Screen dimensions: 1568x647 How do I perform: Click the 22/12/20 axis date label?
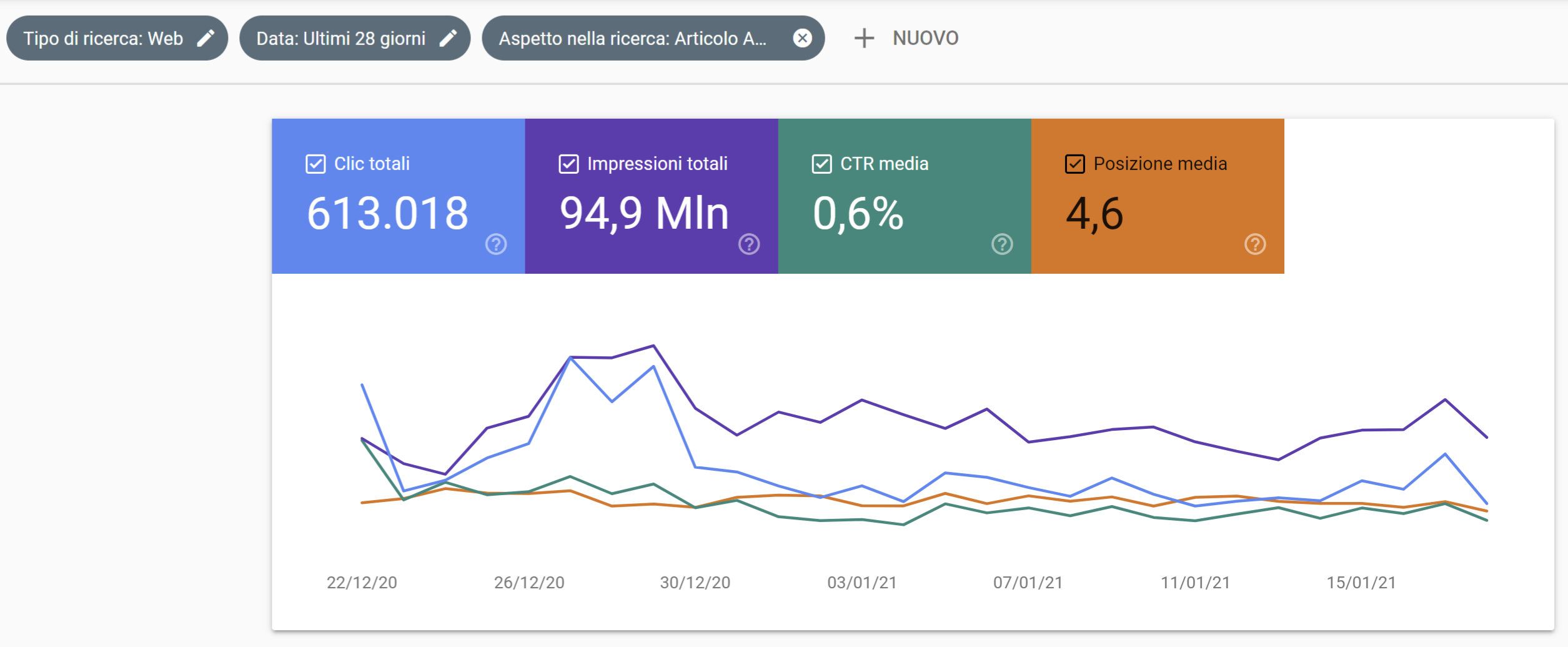click(x=362, y=583)
